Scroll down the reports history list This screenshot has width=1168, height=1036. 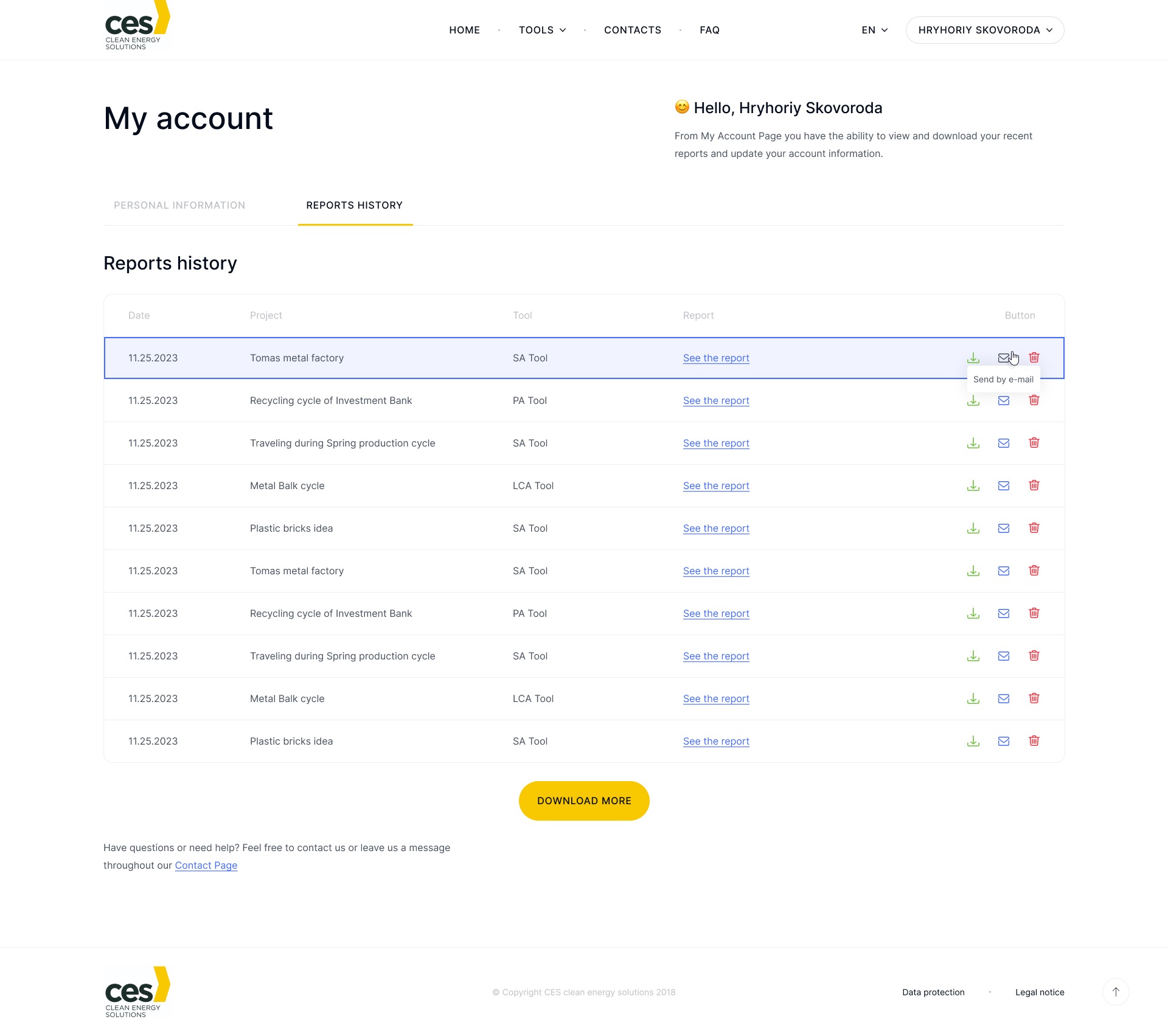pos(584,800)
